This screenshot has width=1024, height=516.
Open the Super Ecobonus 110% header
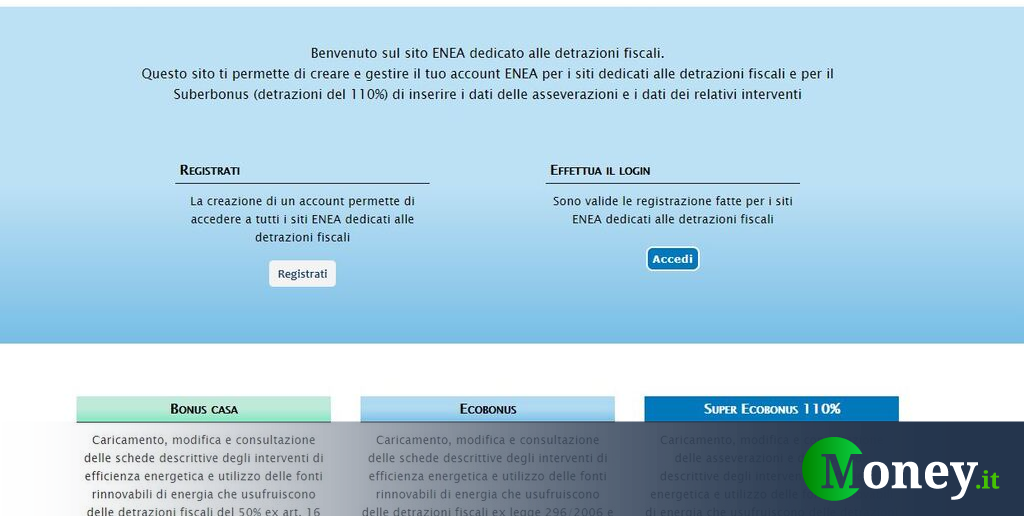772,409
